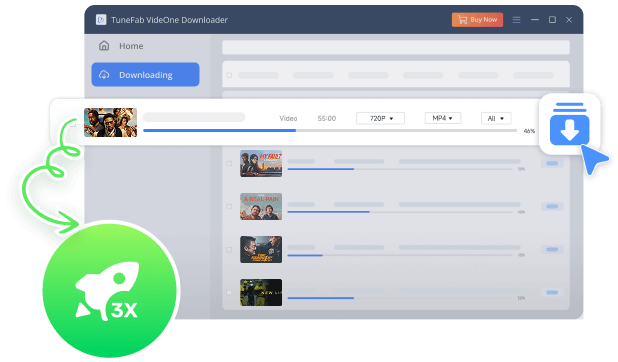Viewport: 618px width, 362px height.
Task: Click the dark yellow movie thumbnail
Action: coord(261,292)
